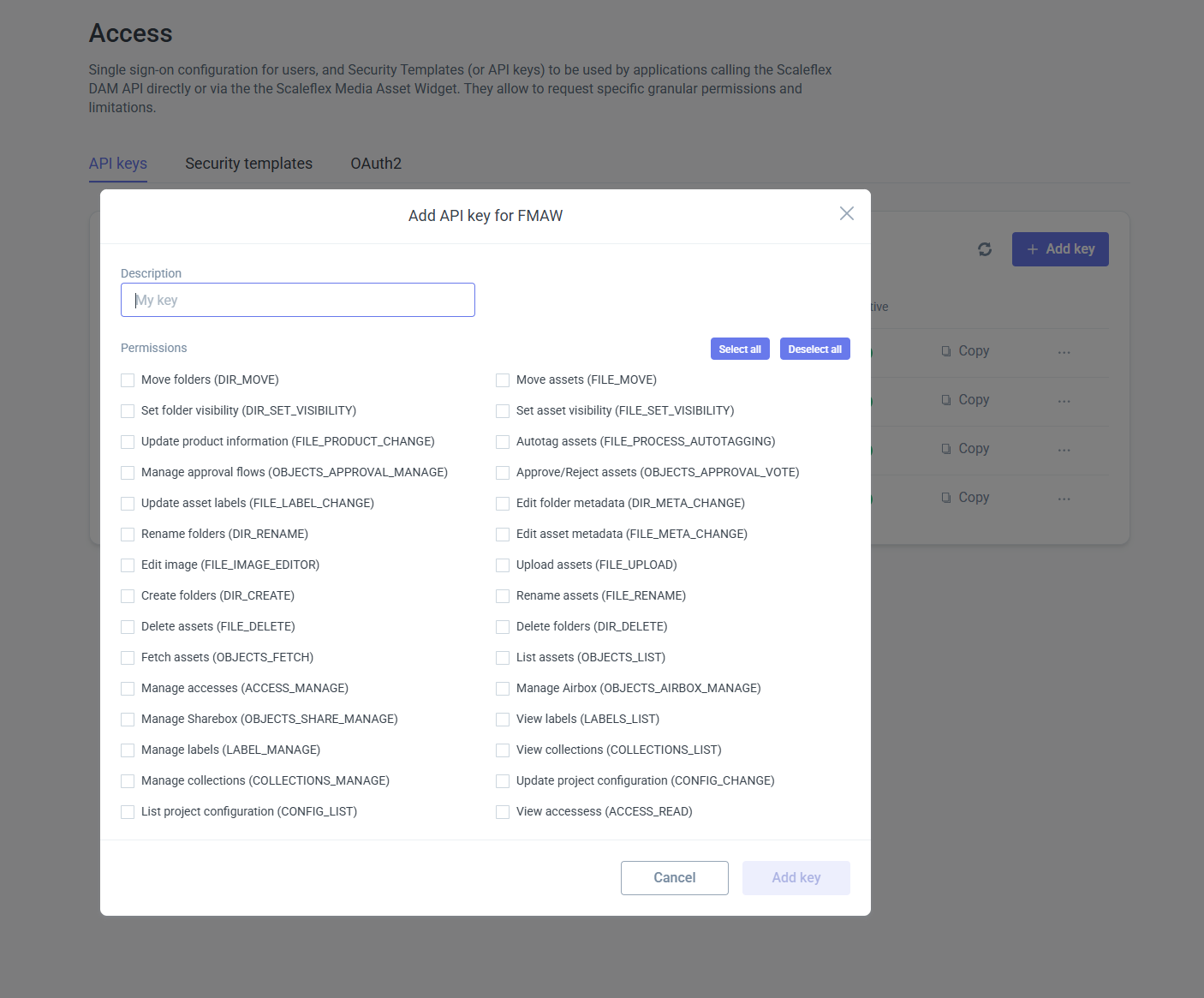Close the Add API key dialog
1204x998 pixels.
(x=846, y=213)
